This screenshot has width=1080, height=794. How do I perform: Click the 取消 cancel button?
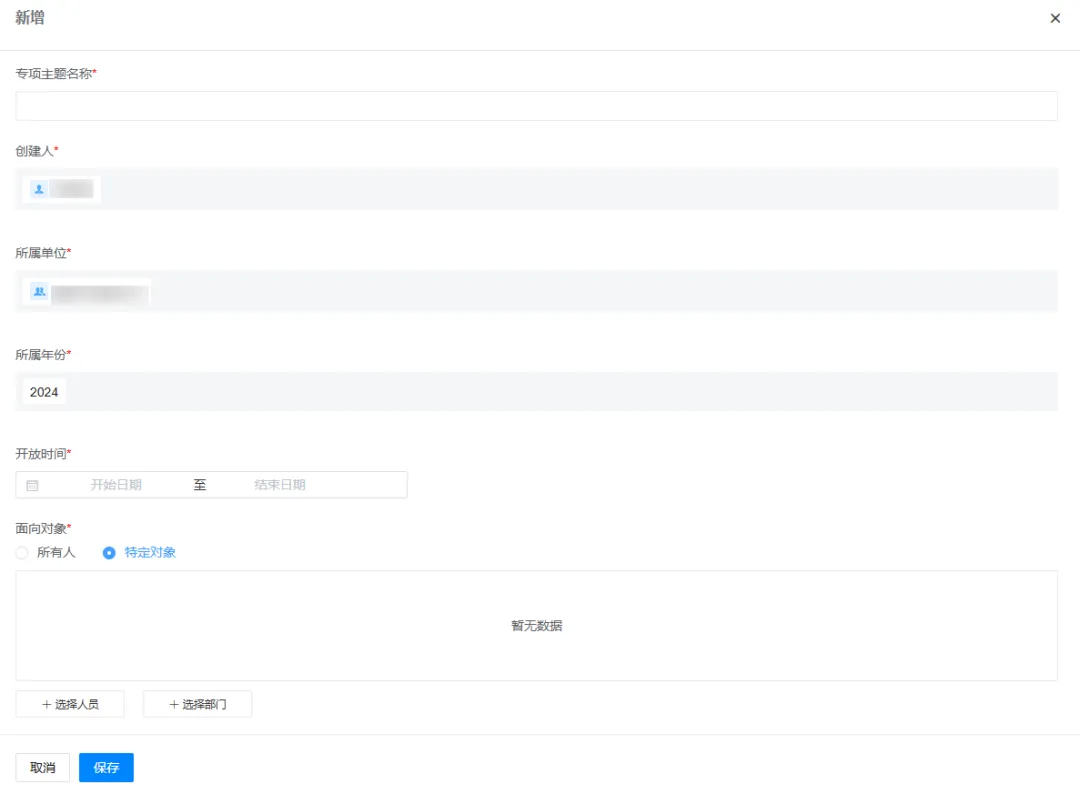43,767
